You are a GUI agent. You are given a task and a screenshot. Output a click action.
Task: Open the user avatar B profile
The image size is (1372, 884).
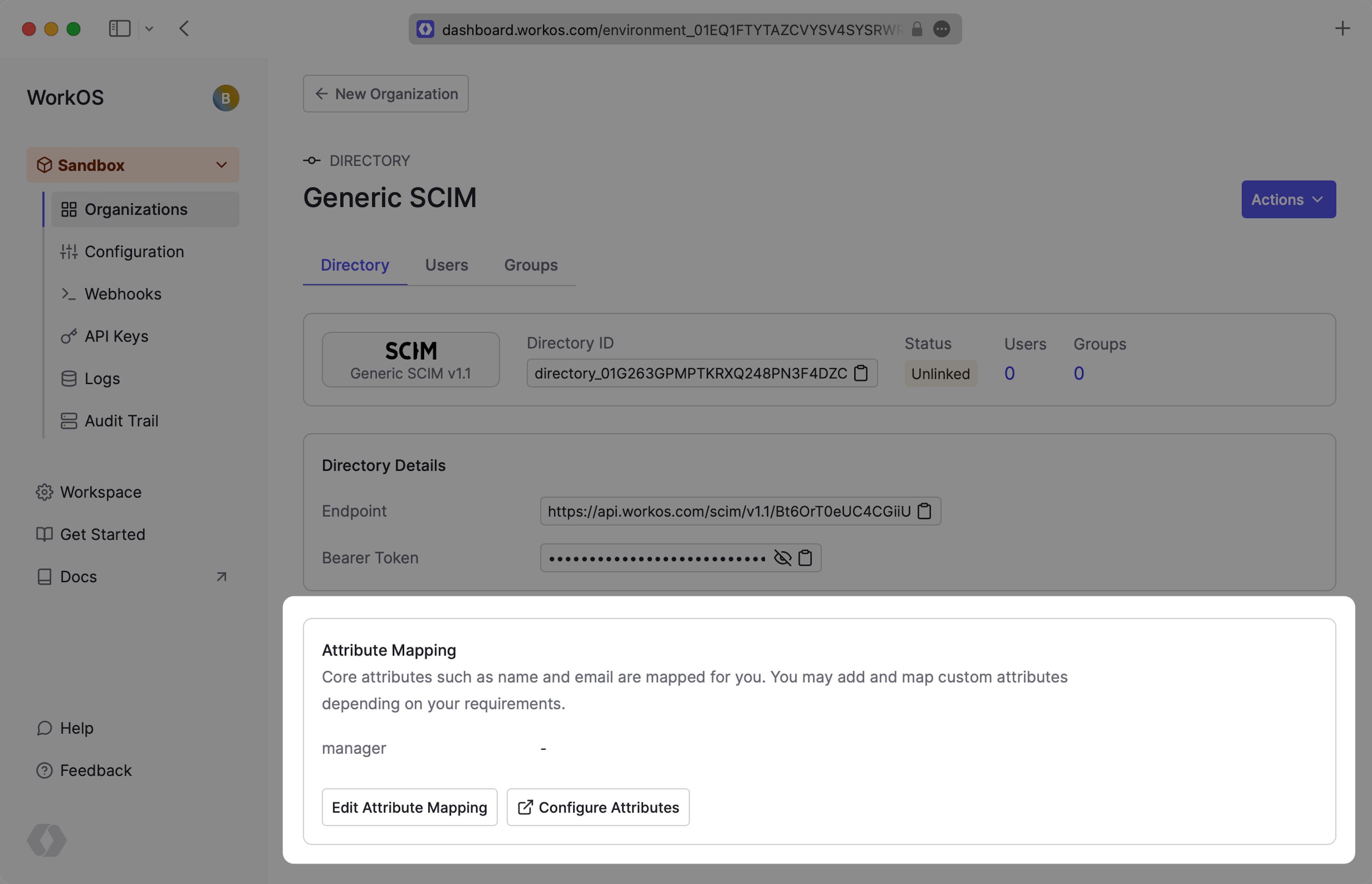[225, 98]
